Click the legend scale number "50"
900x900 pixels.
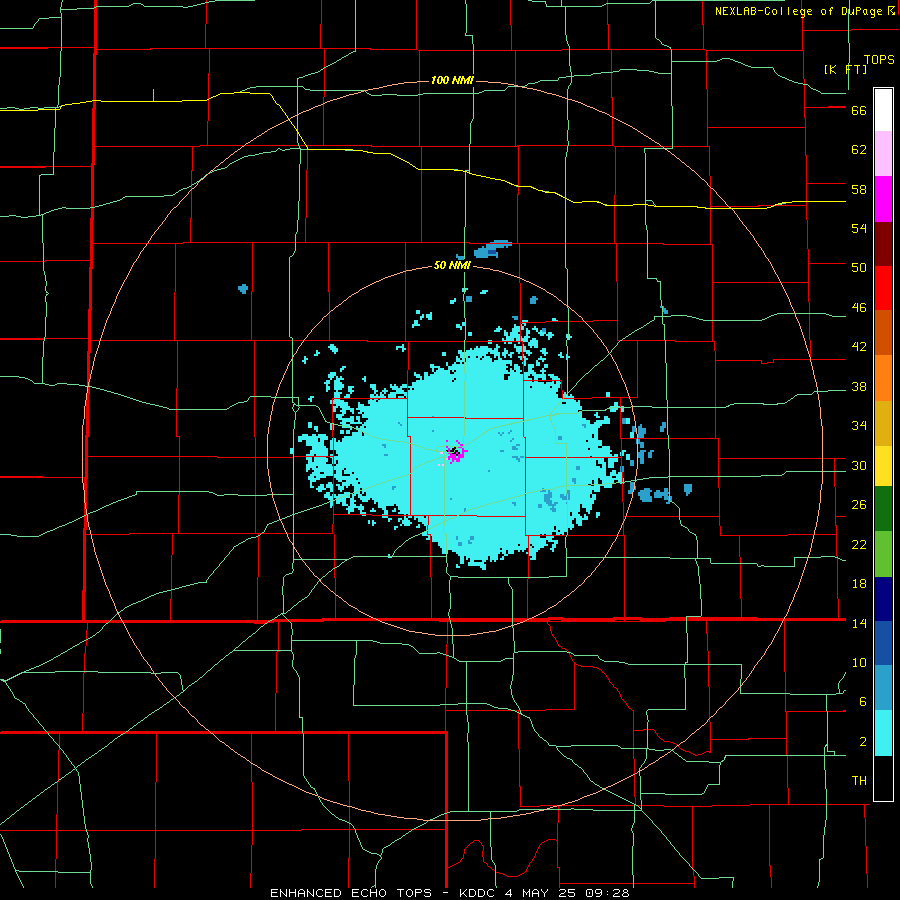coord(859,268)
